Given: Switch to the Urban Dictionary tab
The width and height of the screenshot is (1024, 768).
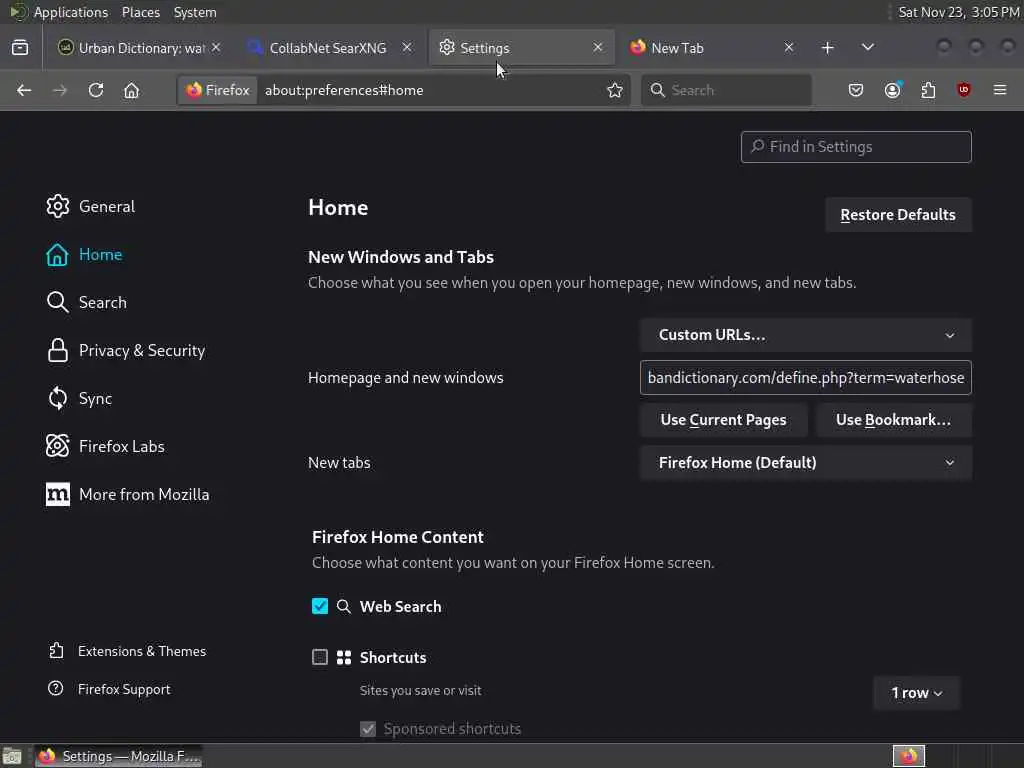Looking at the screenshot, I should [138, 48].
